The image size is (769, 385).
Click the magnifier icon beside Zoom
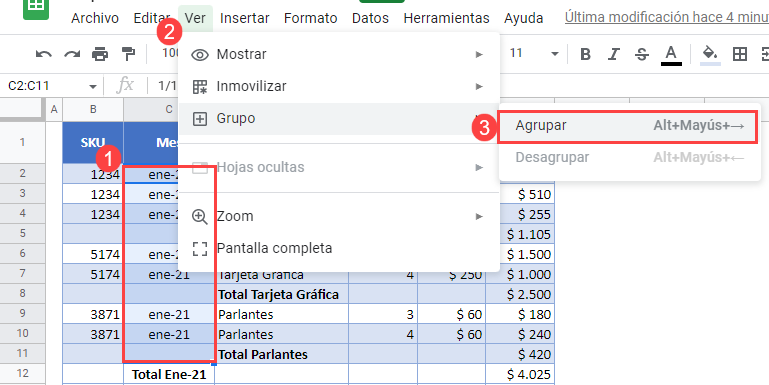click(x=200, y=216)
